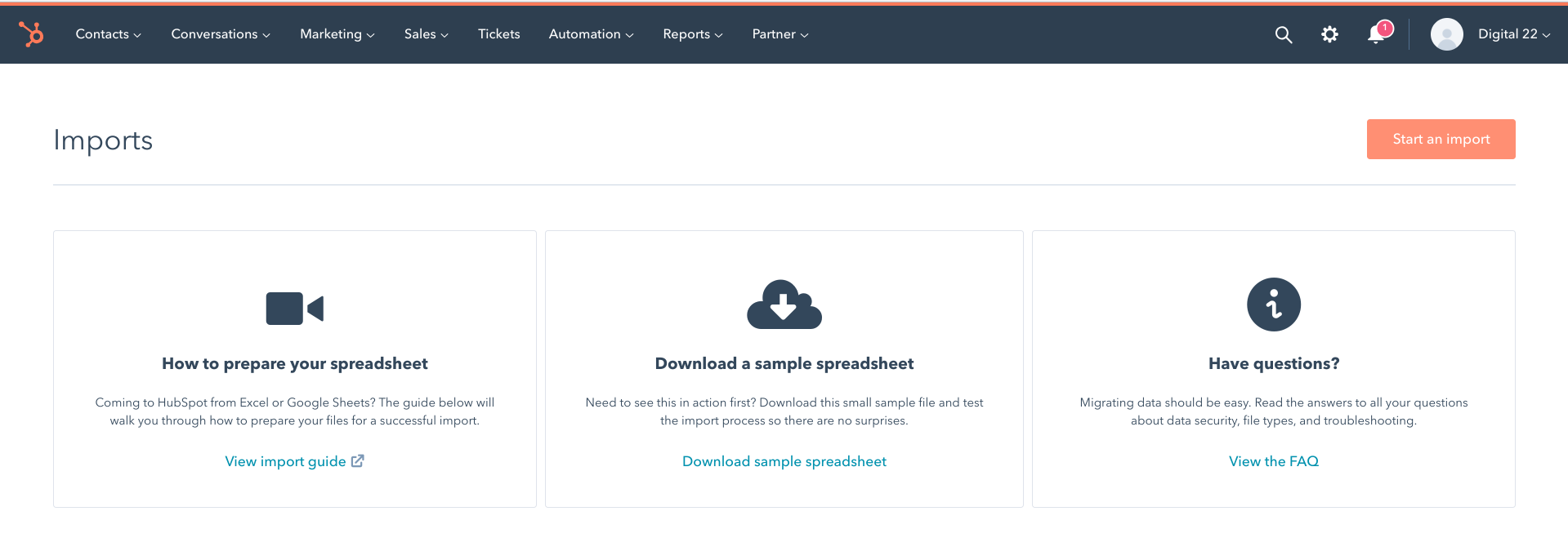Click the info circle icon

tap(1273, 305)
